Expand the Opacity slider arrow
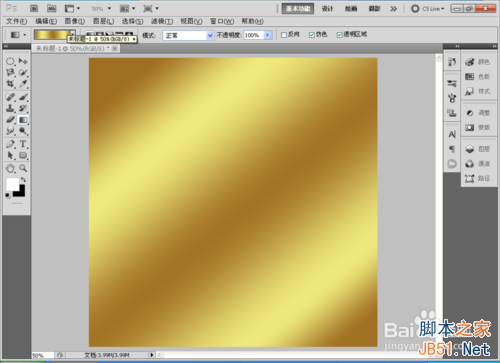 [268, 35]
